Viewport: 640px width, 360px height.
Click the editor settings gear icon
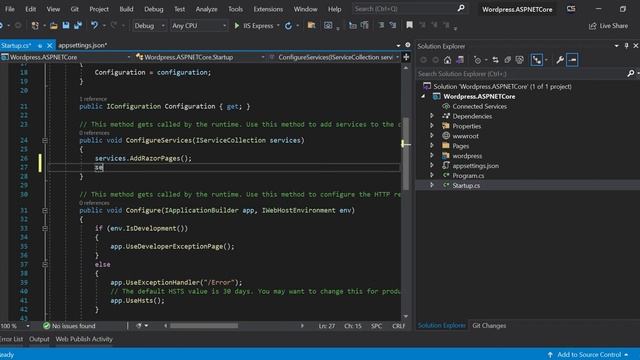[x=407, y=45]
